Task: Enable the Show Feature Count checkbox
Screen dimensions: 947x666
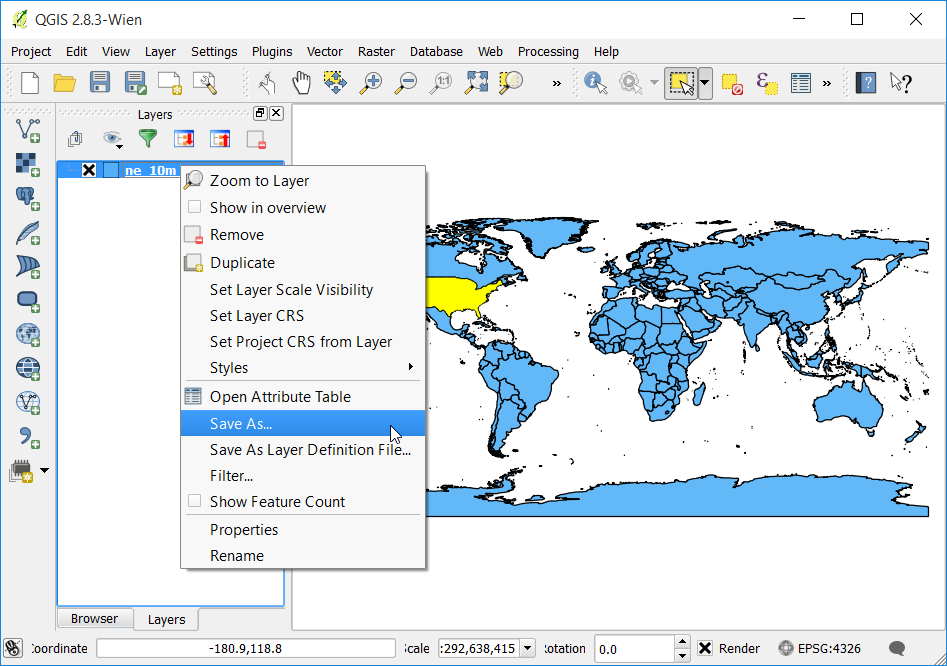Action: coord(194,501)
